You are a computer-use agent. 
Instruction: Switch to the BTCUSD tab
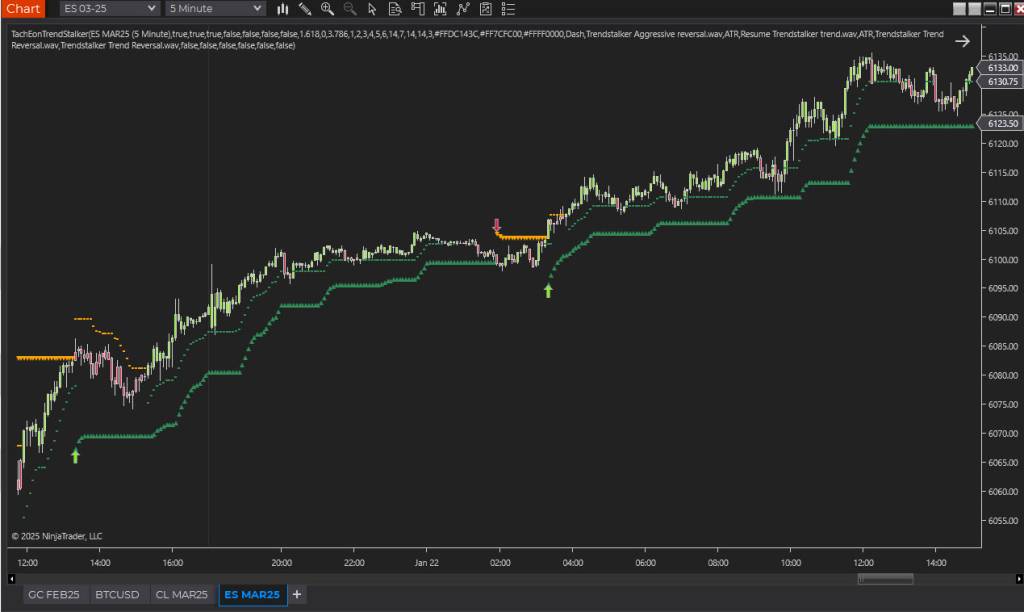(x=117, y=595)
